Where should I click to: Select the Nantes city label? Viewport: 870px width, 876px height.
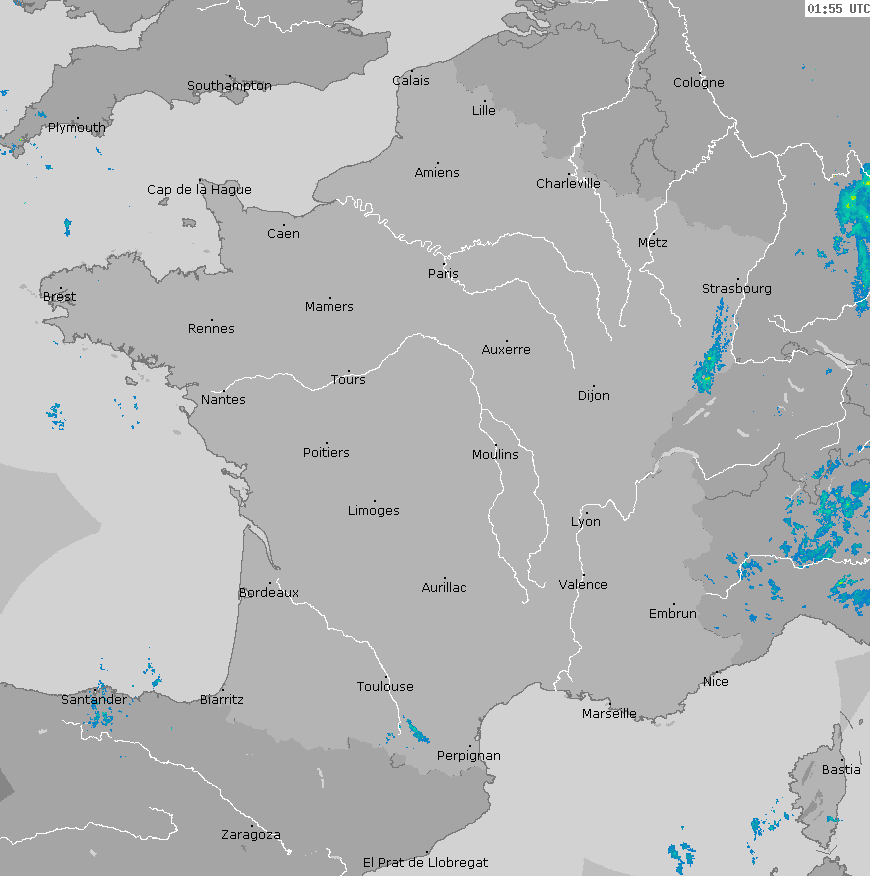pos(223,400)
